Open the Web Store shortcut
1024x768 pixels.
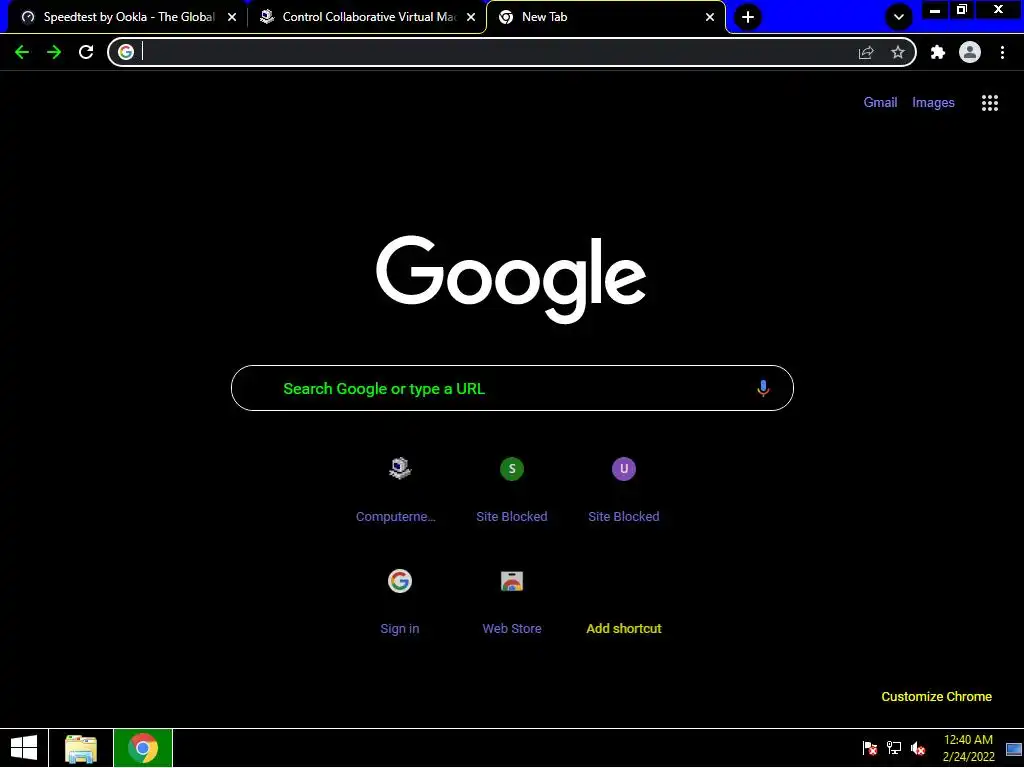pos(512,603)
